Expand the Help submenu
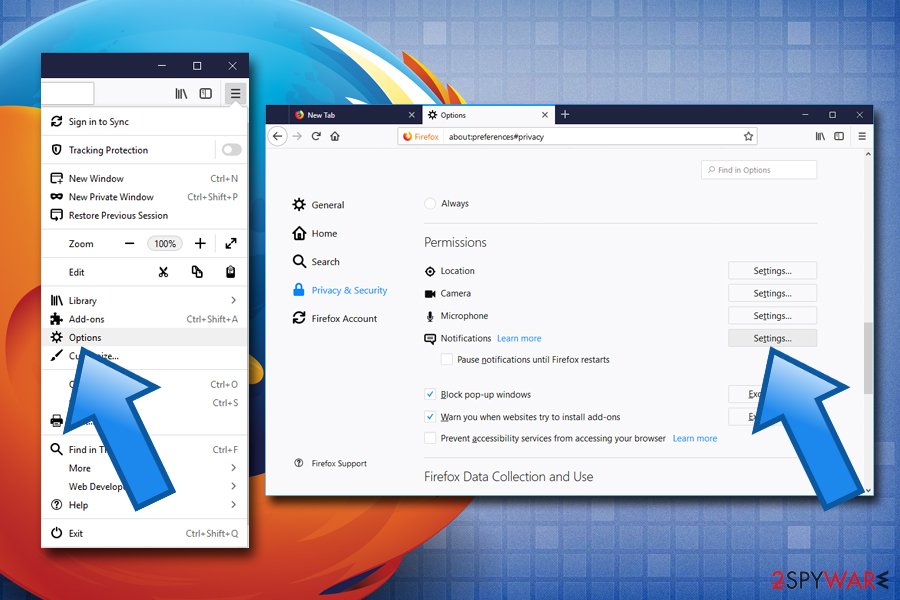This screenshot has height=600, width=900. (x=145, y=505)
